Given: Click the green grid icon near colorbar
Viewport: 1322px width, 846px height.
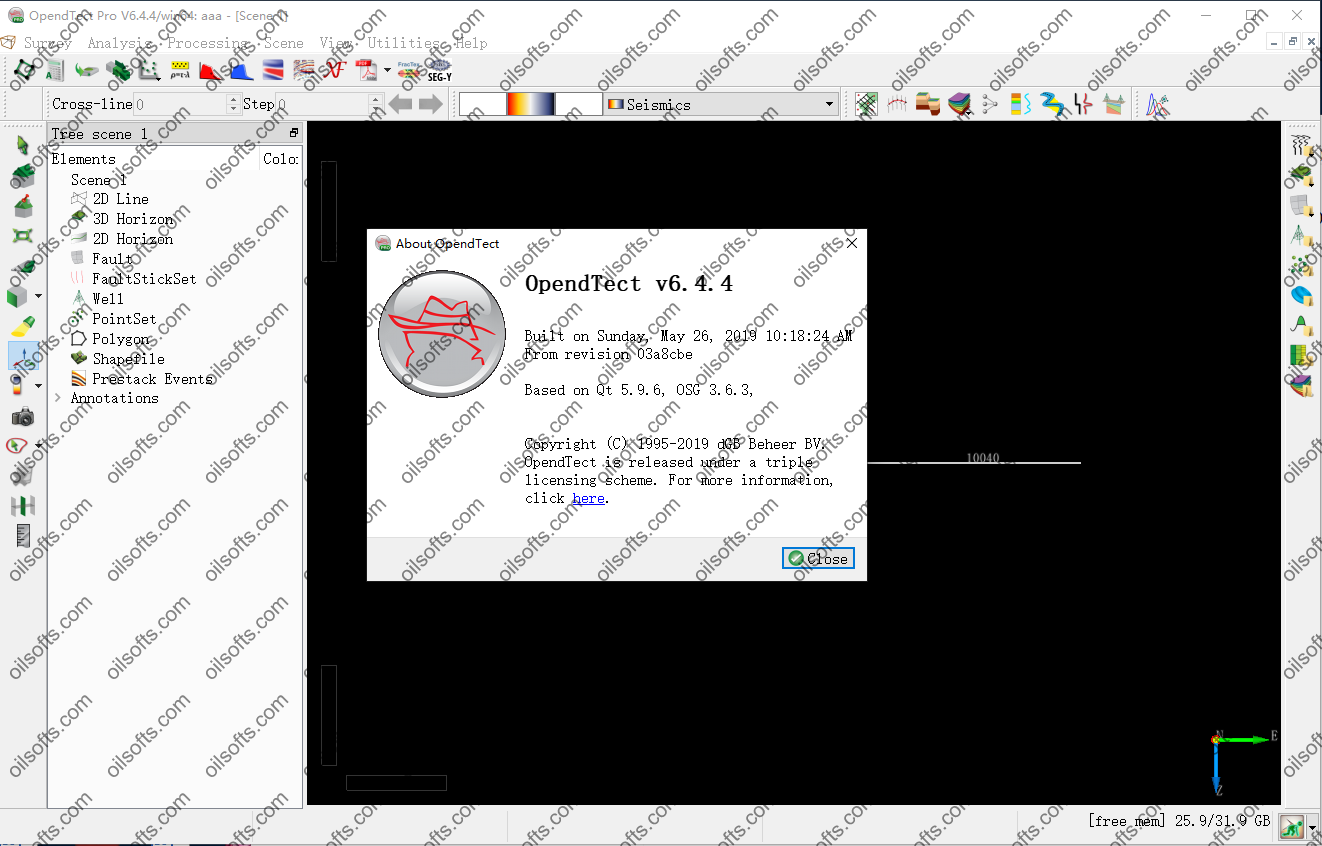Looking at the screenshot, I should click(x=866, y=104).
